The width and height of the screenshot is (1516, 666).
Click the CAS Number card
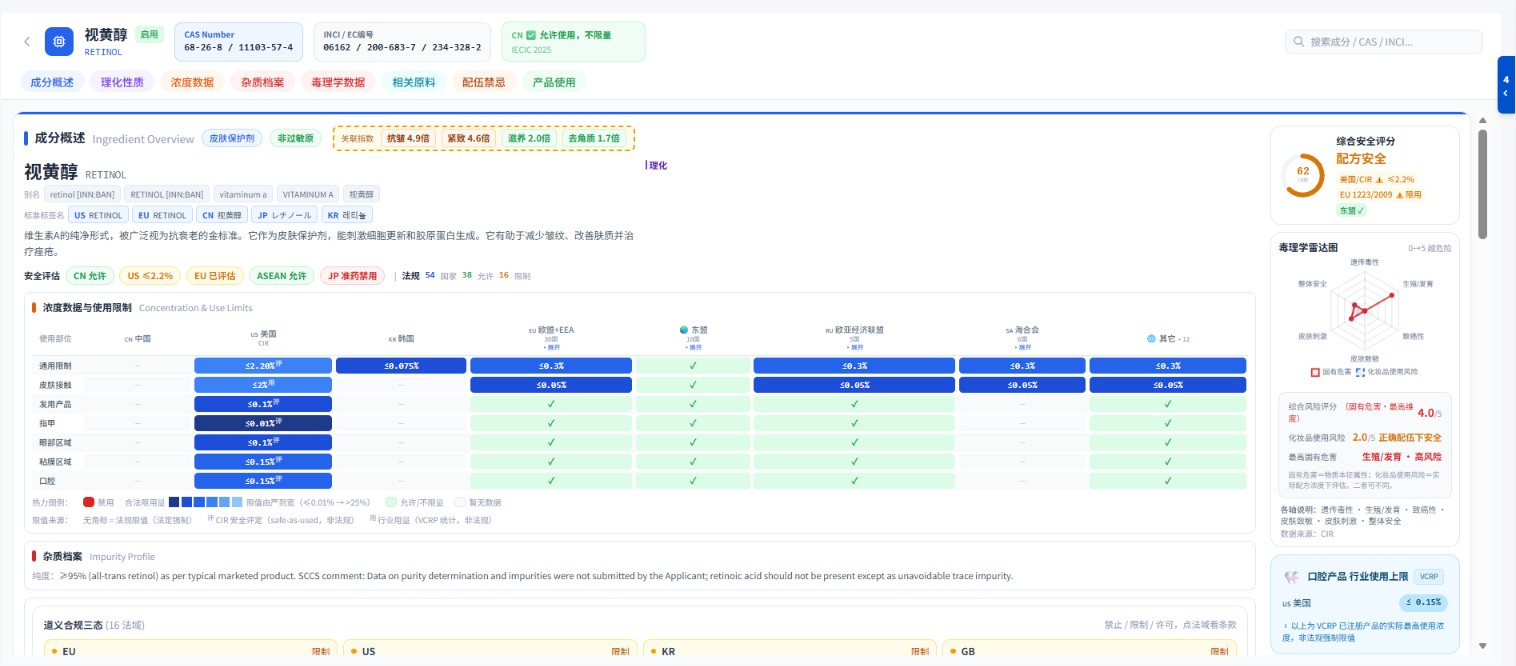pos(238,41)
